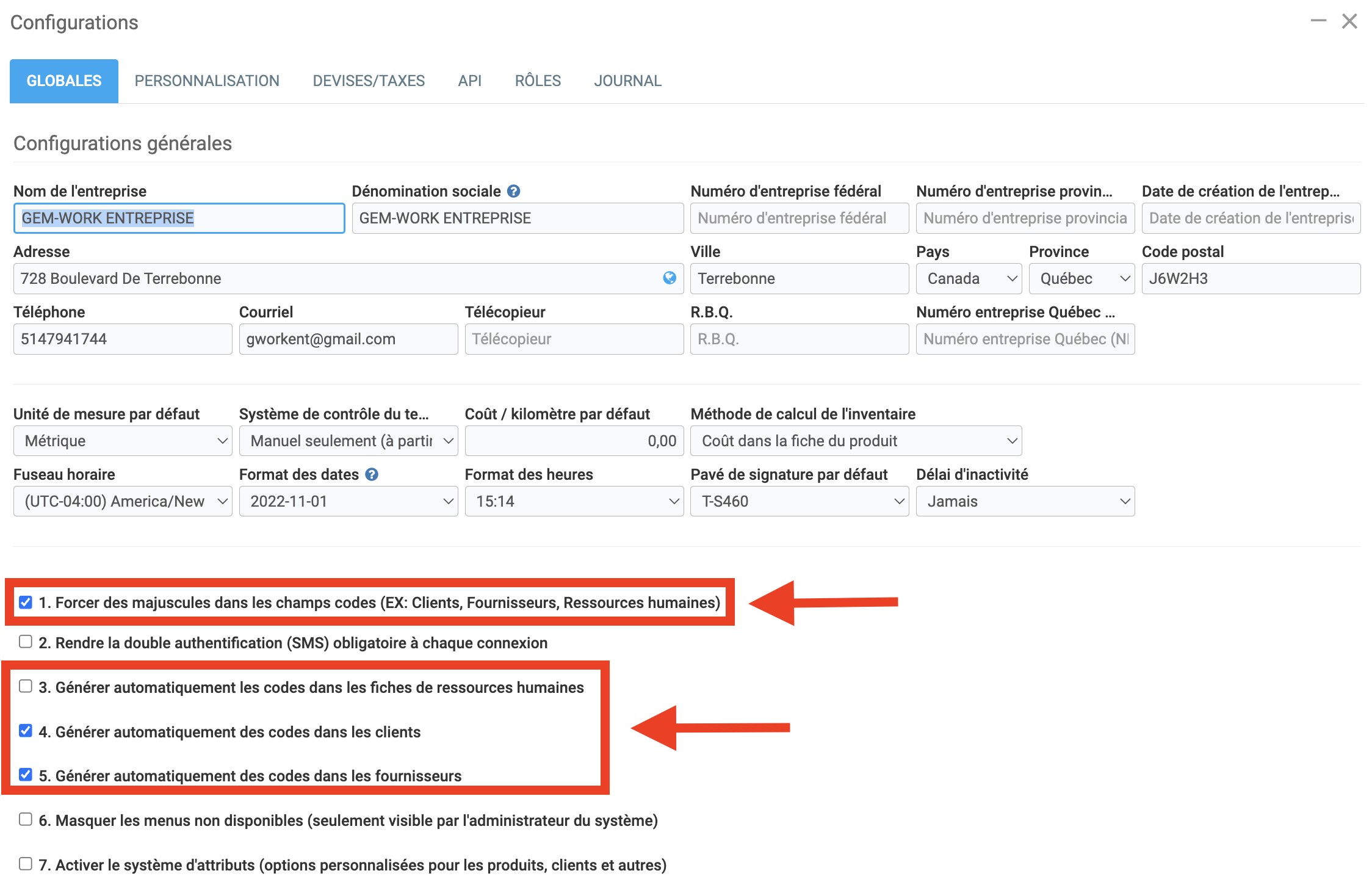Viewport: 1372px width, 890px height.
Task: Minimize the Configurations window
Action: [x=1318, y=21]
